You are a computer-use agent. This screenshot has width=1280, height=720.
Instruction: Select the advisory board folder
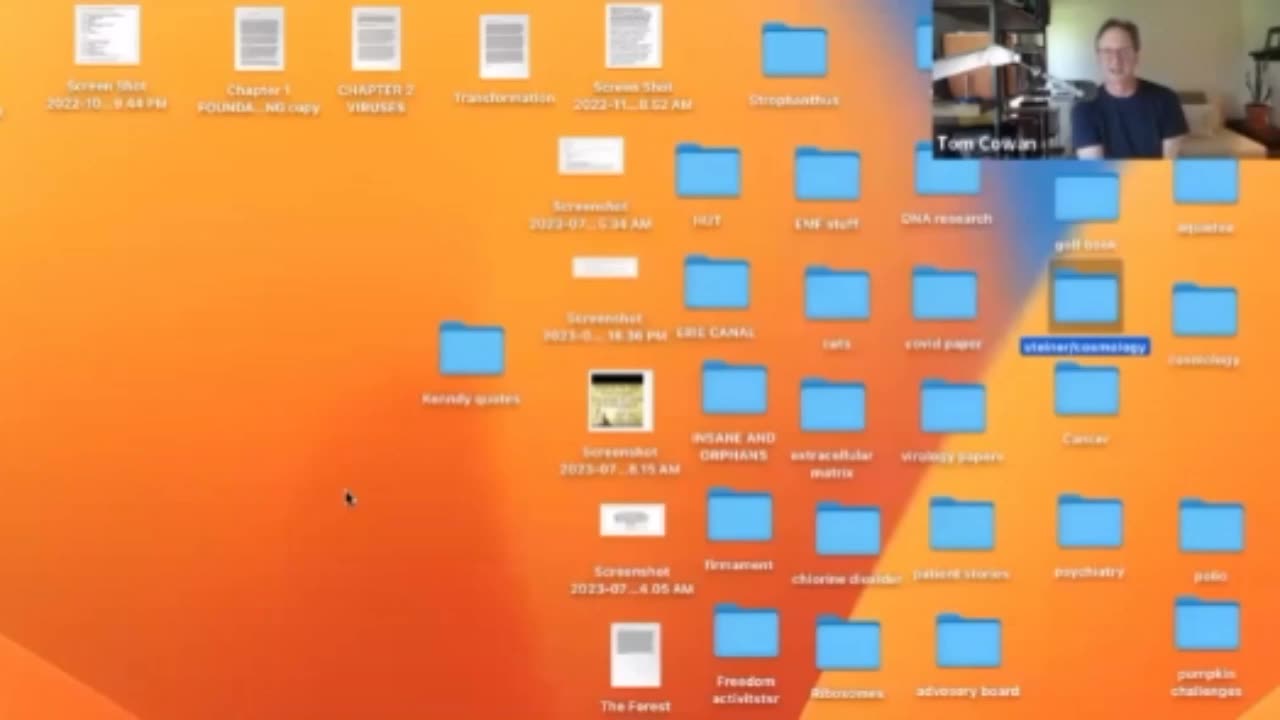point(968,642)
